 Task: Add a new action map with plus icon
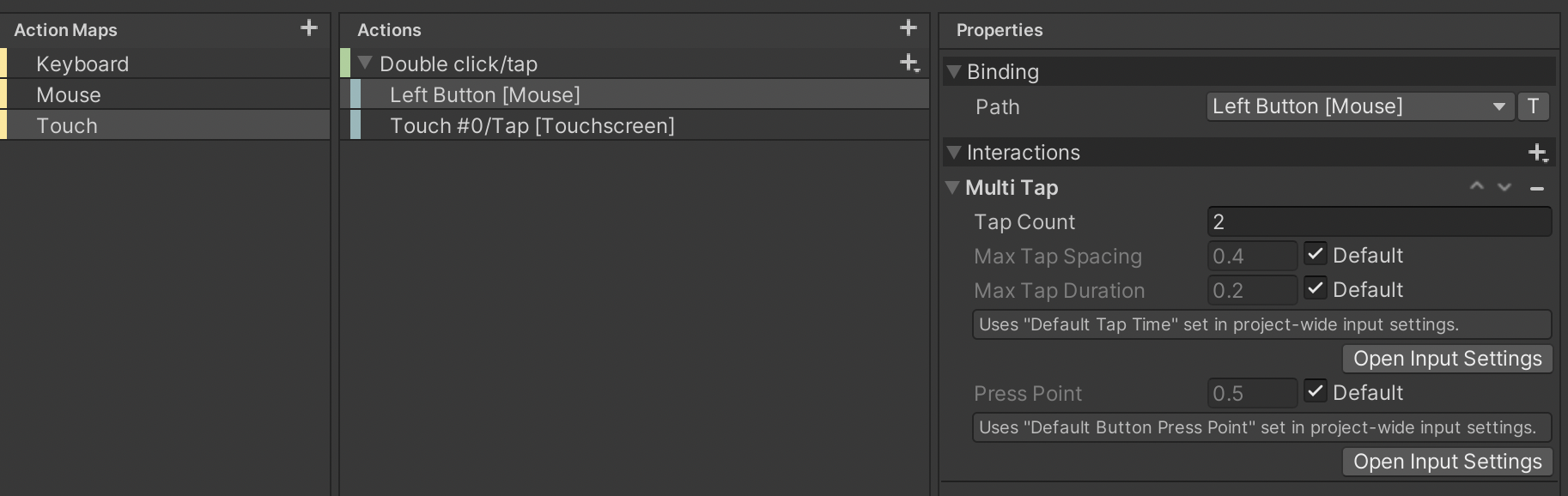point(309,28)
